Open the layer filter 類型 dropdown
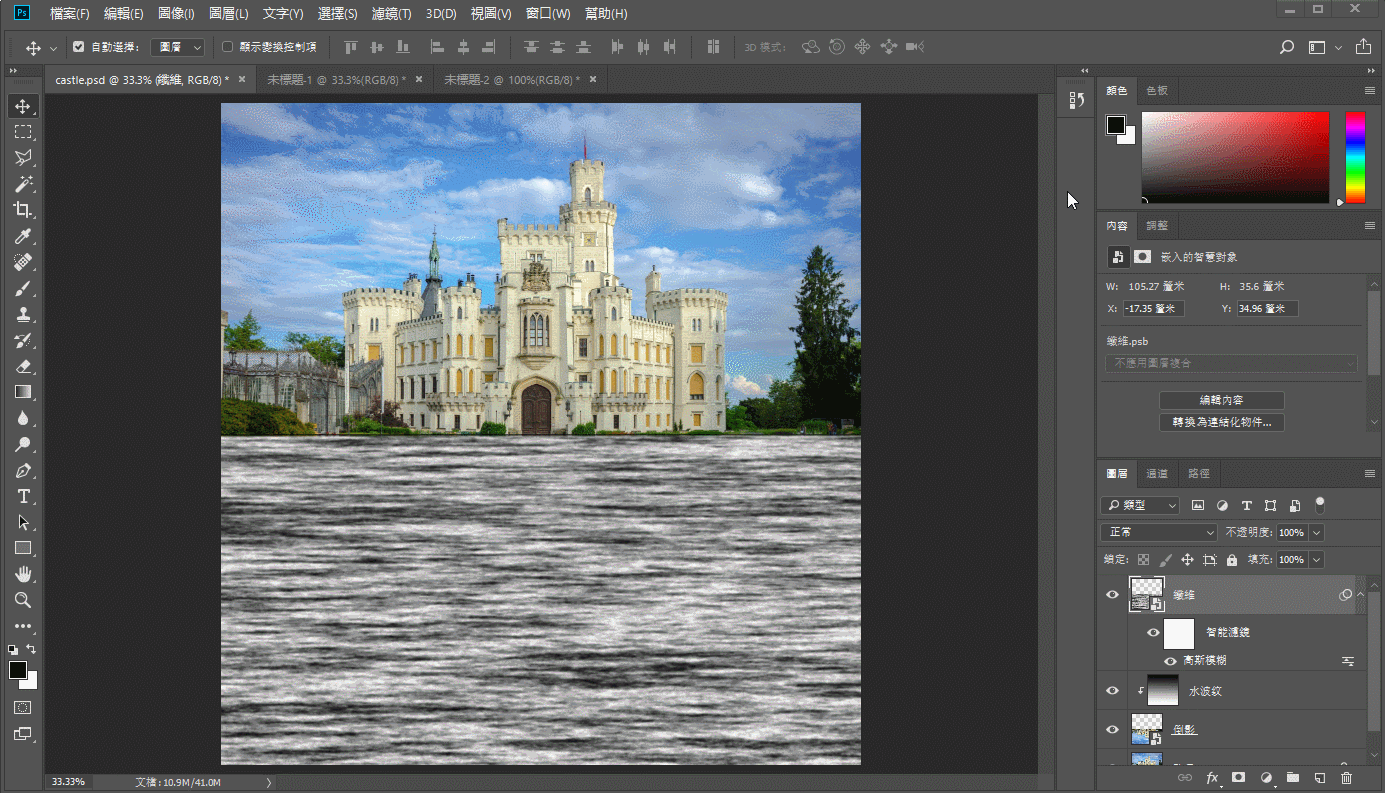This screenshot has width=1385, height=793. click(1140, 506)
